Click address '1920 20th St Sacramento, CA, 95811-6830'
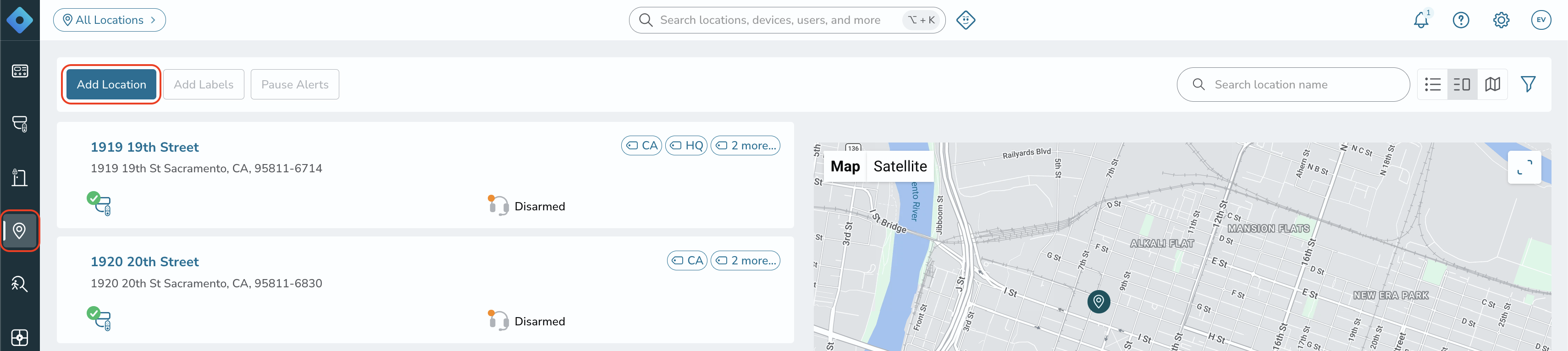 206,284
